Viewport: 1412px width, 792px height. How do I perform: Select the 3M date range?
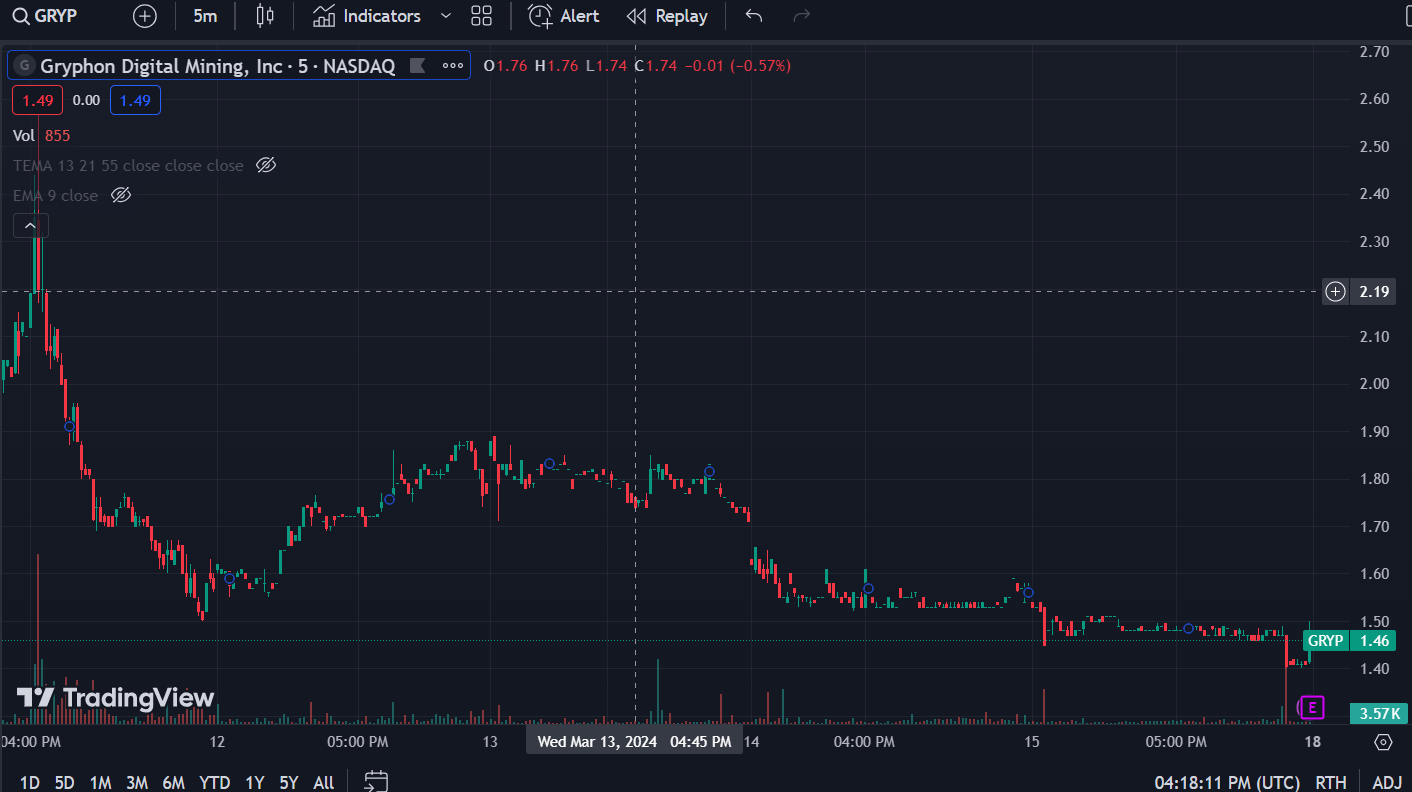tap(136, 782)
